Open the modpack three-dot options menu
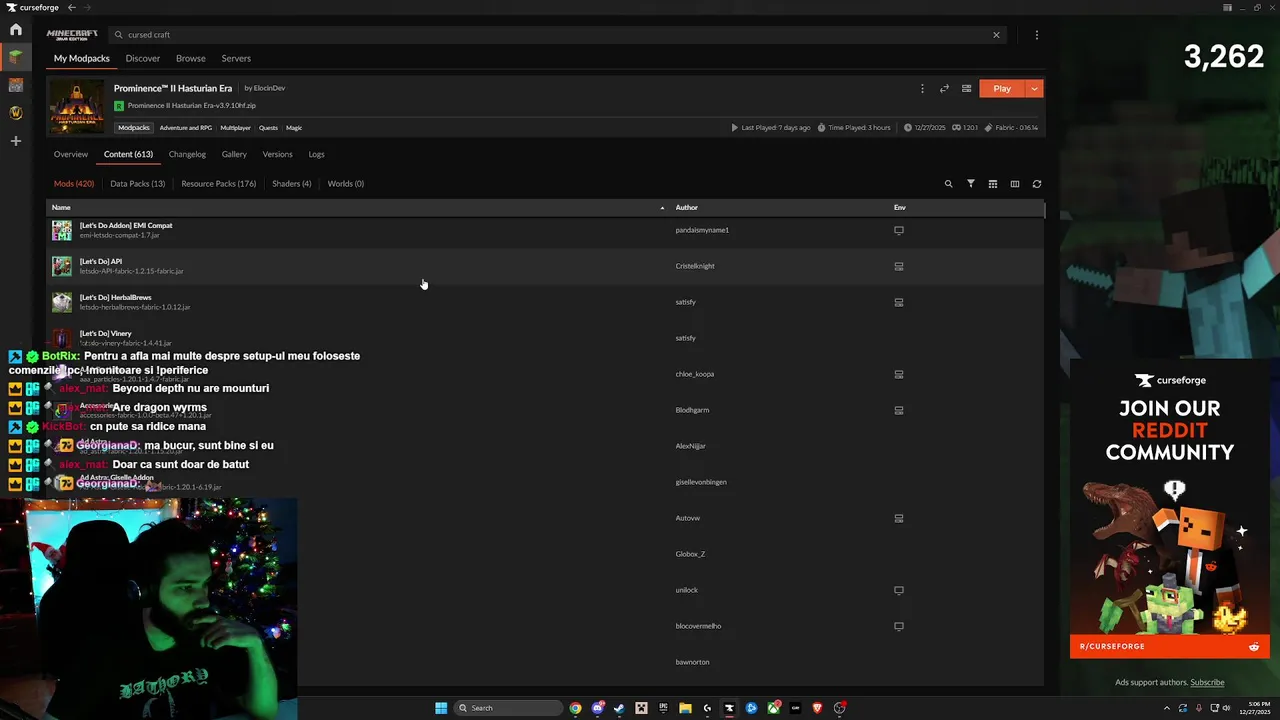The width and height of the screenshot is (1280, 720). (x=922, y=89)
